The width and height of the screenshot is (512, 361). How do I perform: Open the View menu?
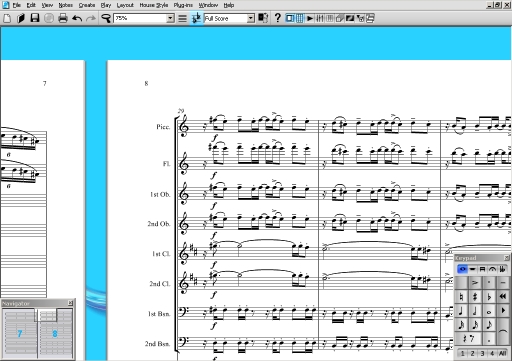47,5
